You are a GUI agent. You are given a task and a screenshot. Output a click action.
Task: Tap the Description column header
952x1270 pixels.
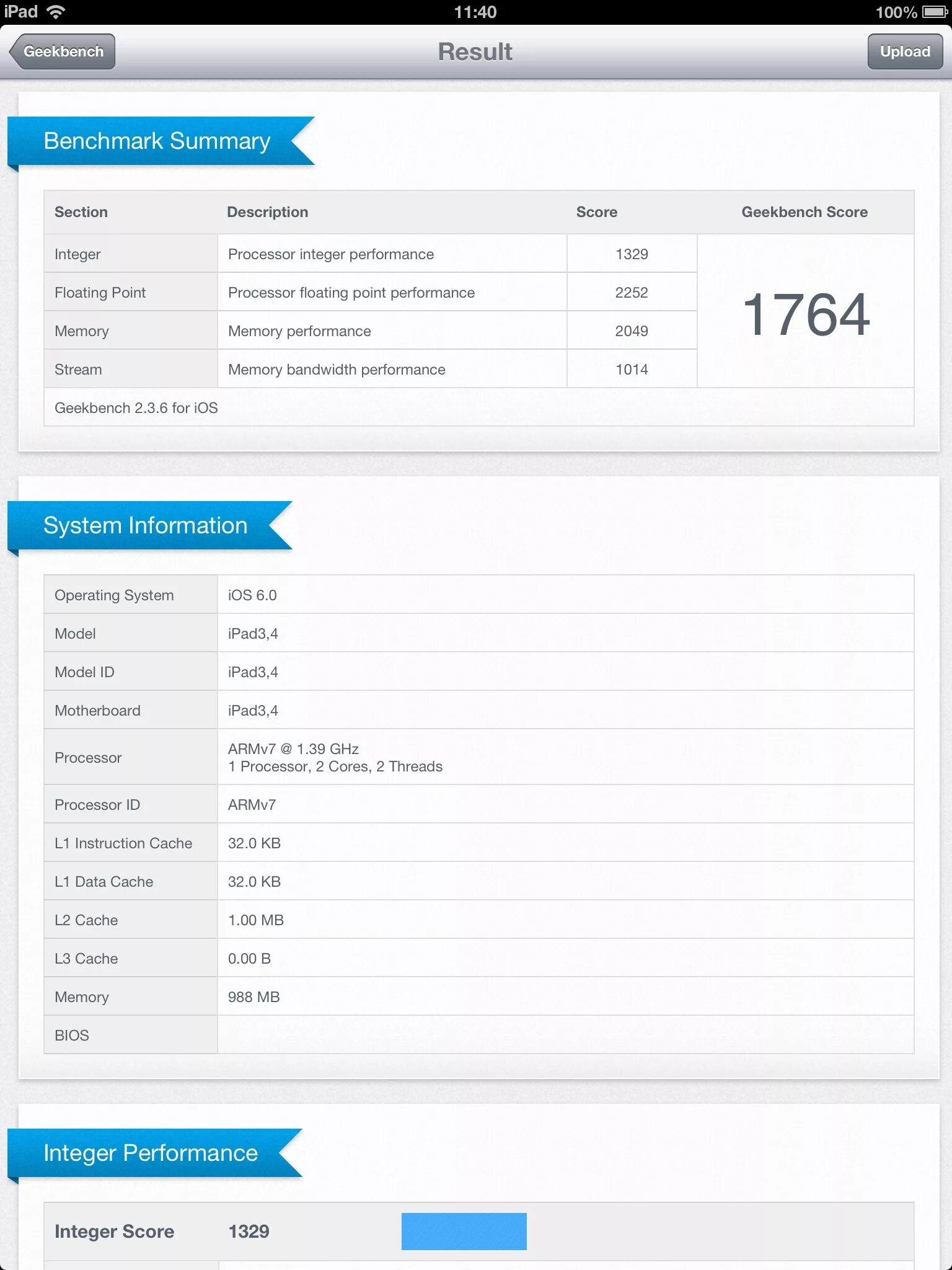click(x=267, y=212)
